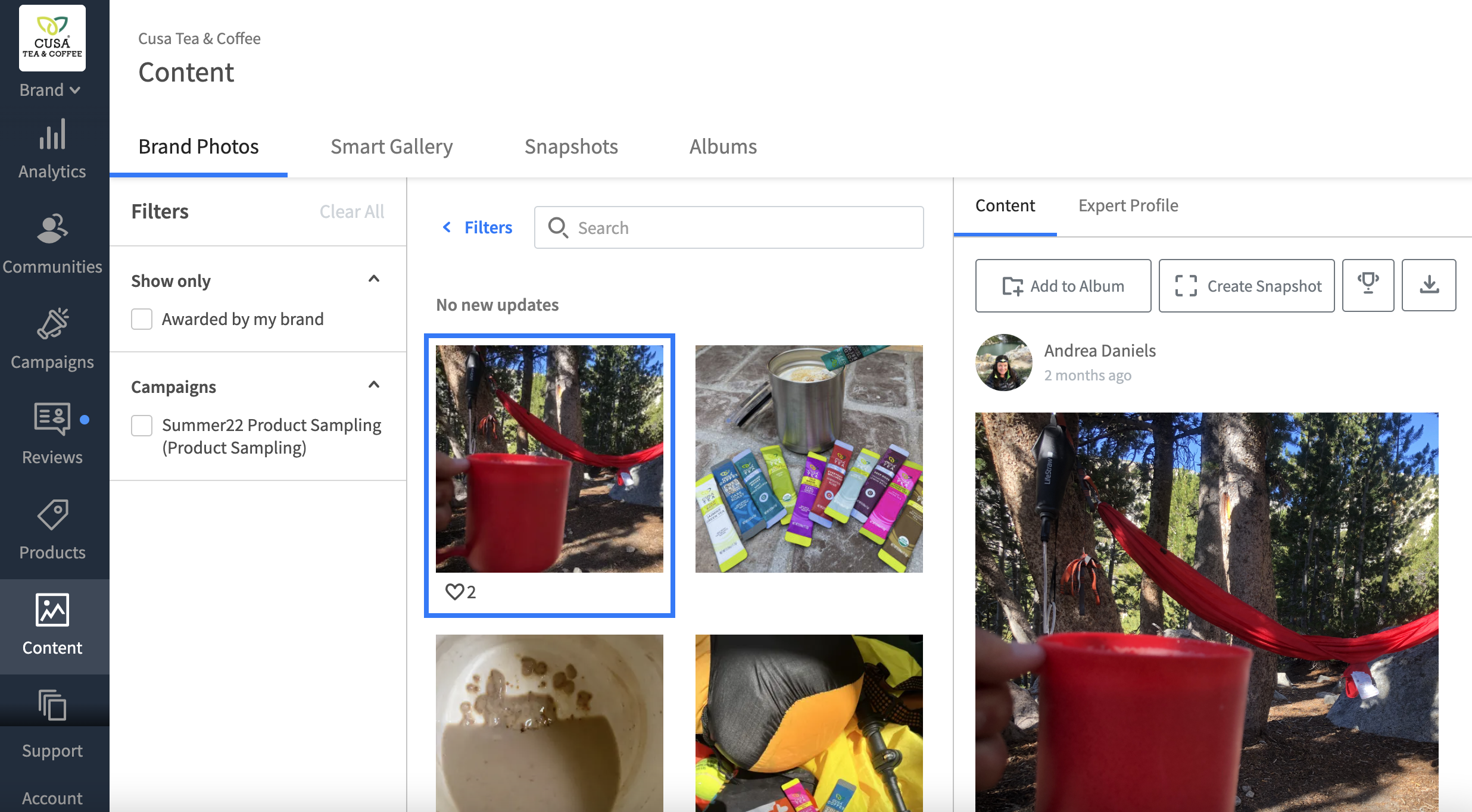Viewport: 1472px width, 812px height.
Task: Switch to the Smart Gallery tab
Action: pyautogui.click(x=392, y=146)
